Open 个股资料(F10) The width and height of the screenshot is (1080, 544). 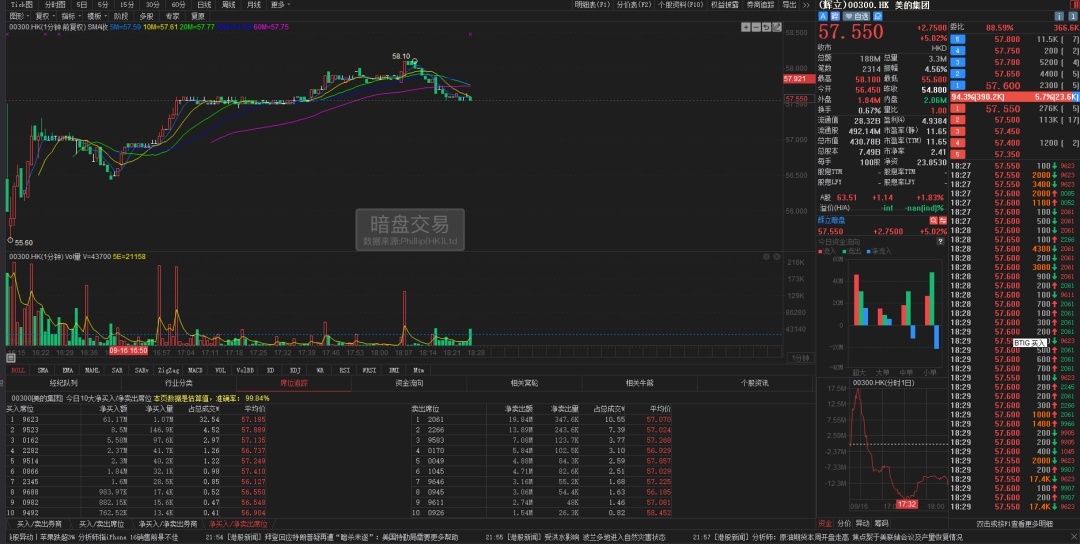[x=681, y=4]
